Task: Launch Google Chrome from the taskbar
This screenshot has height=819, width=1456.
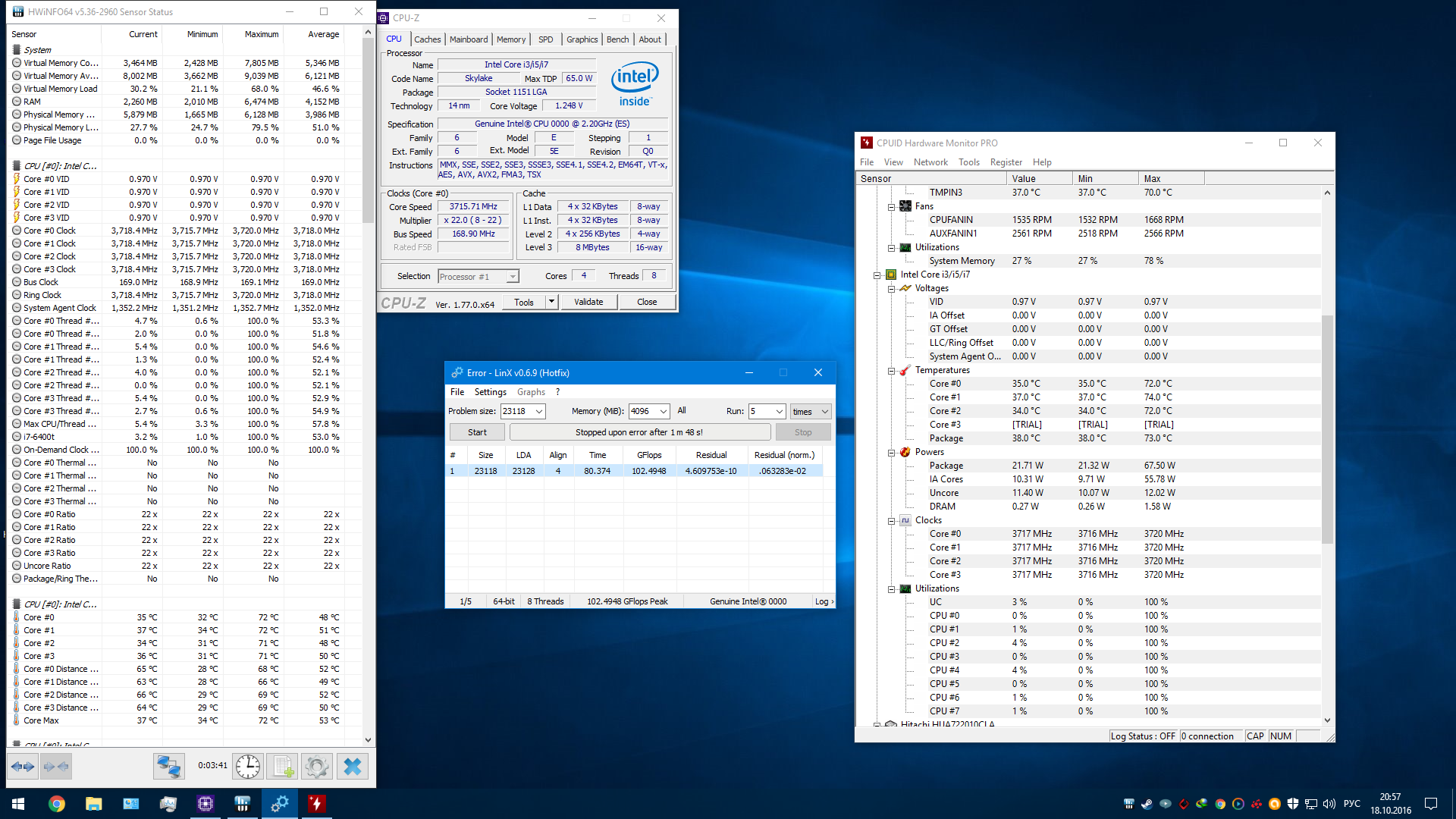Action: tap(57, 803)
